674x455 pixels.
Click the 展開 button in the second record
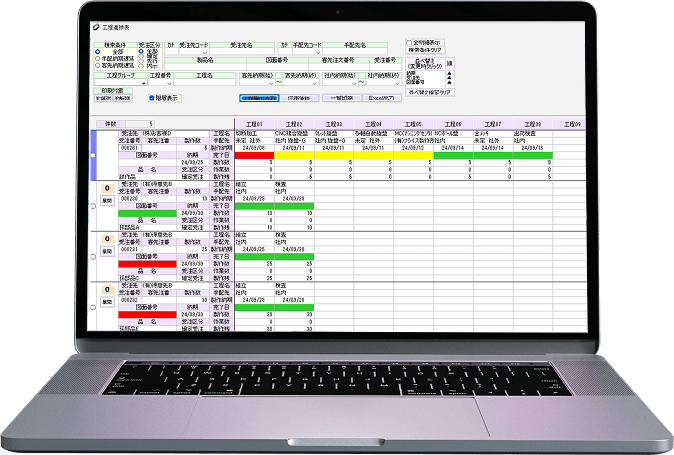(x=106, y=200)
